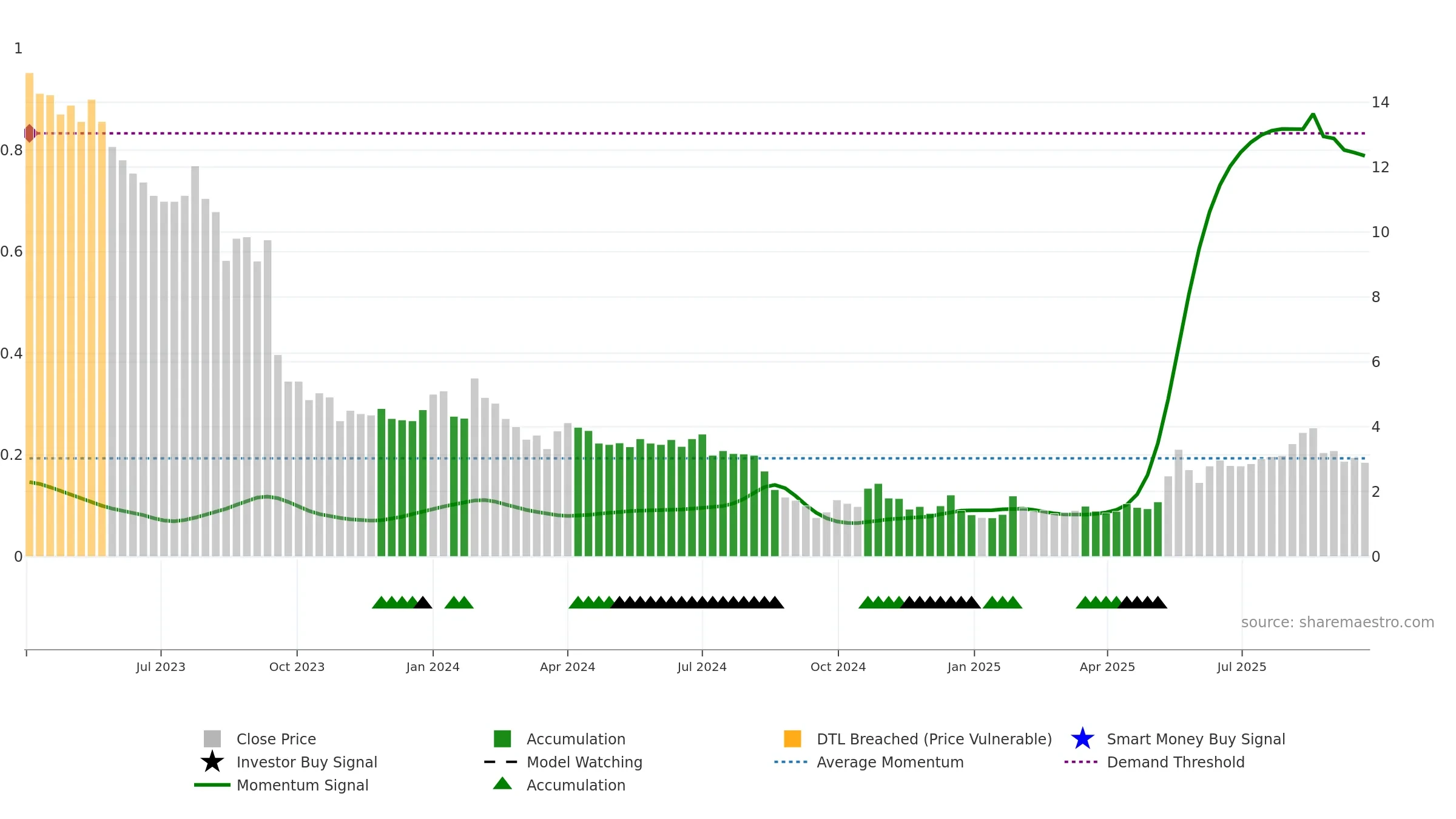Screen dimensions: 1456x819
Task: Click the red diamond marker on Demand Threshold
Action: coord(29,133)
